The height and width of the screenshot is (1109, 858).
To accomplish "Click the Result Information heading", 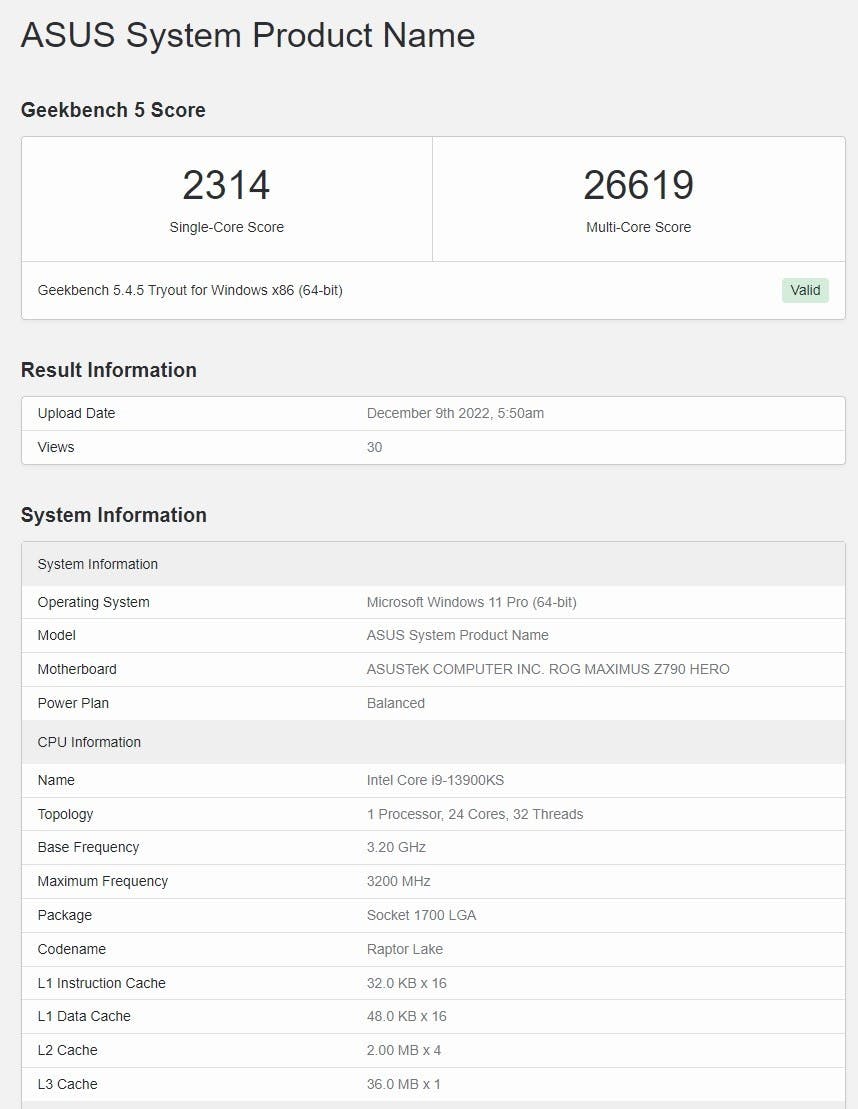I will pos(109,370).
